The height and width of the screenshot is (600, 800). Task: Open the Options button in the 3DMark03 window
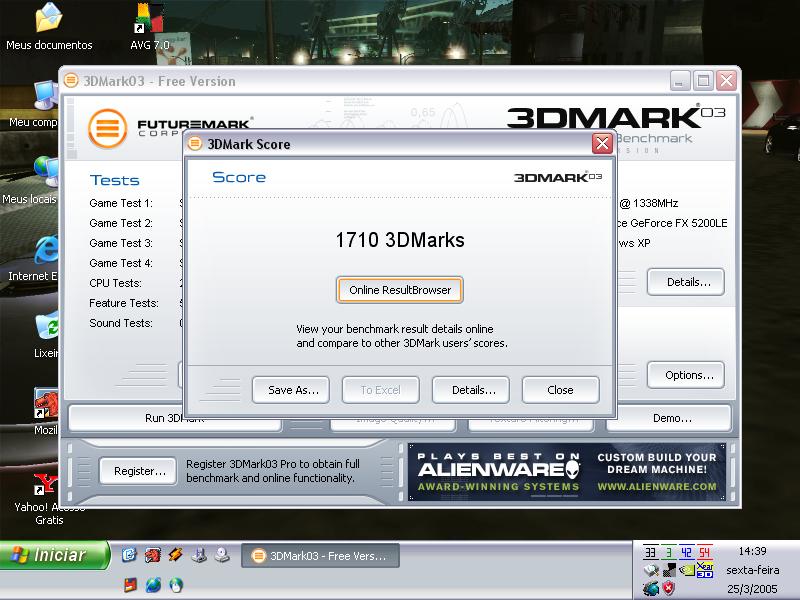[686, 375]
